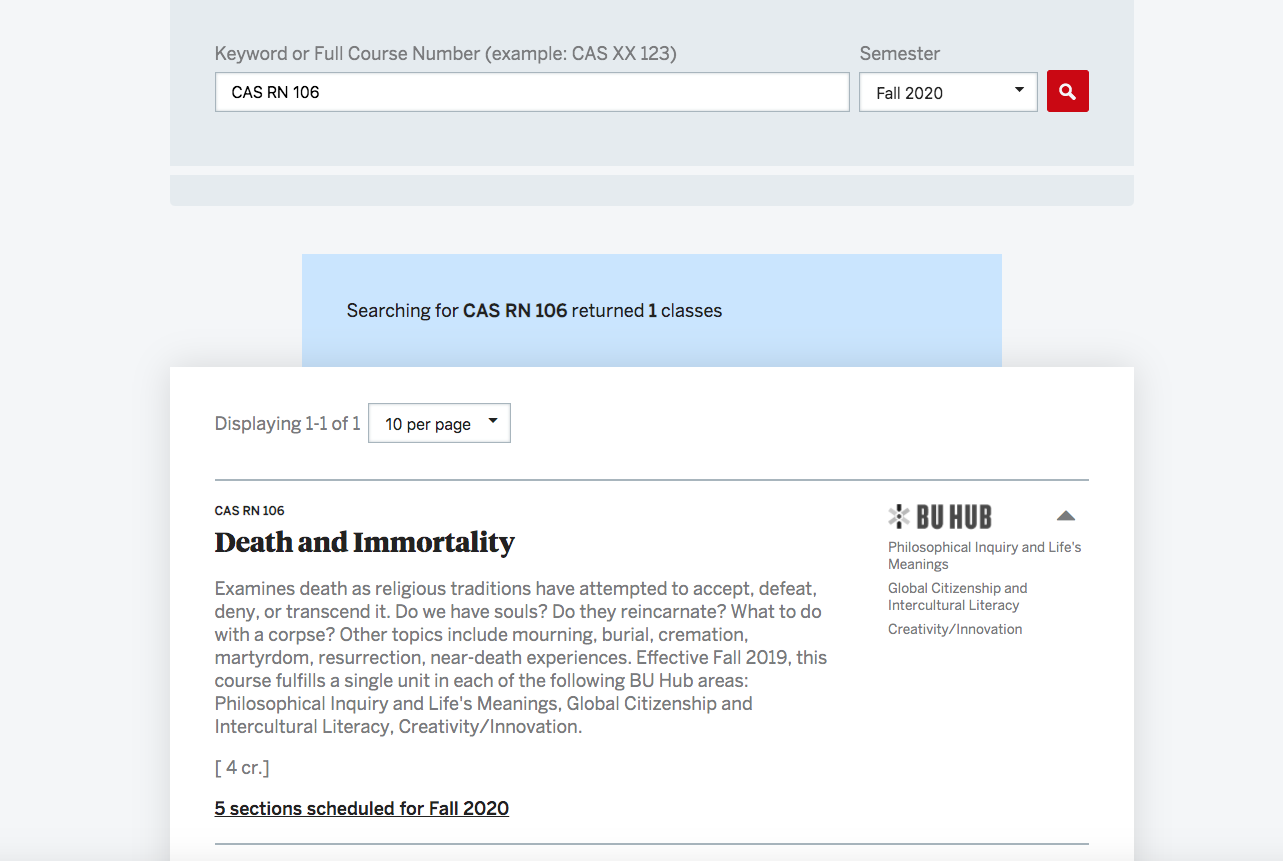
Task: Click the 4 cr. credits text
Action: pos(241,767)
